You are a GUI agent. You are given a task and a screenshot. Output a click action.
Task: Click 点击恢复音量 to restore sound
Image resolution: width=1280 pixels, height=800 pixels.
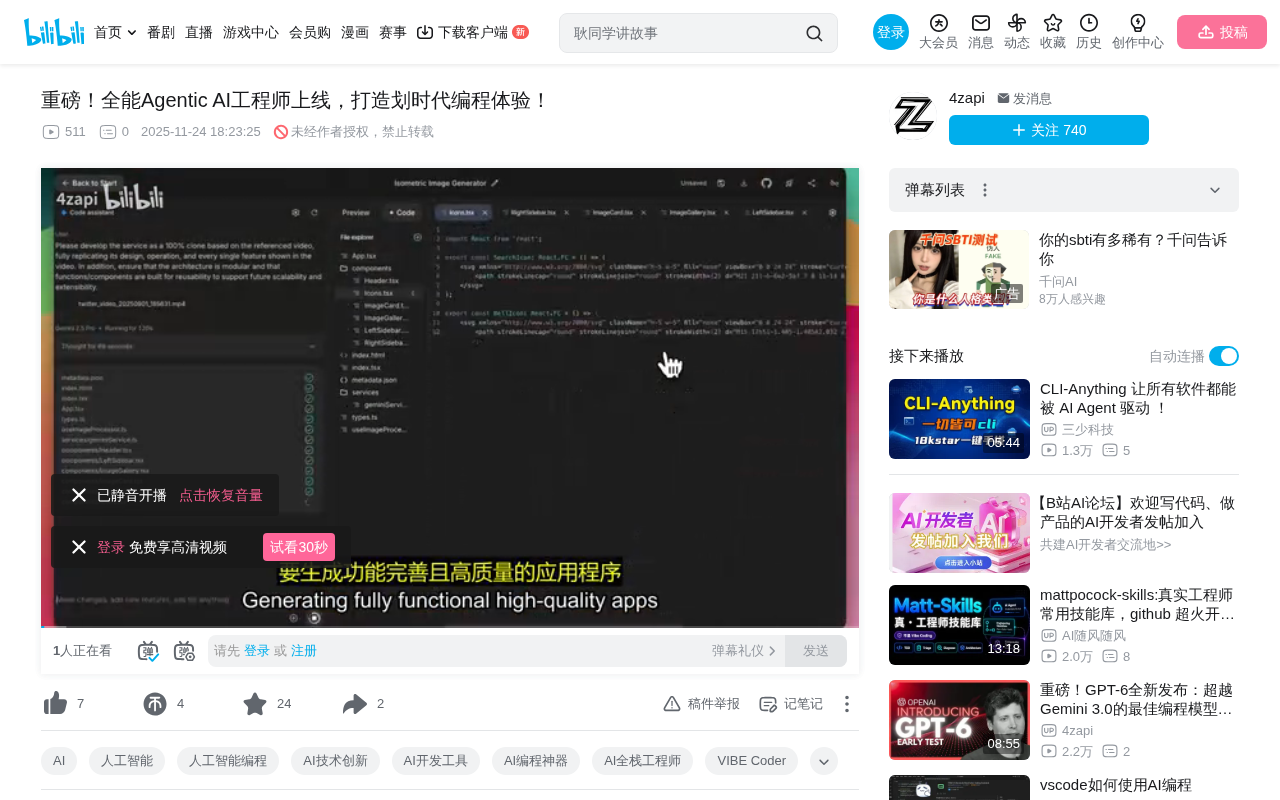[221, 495]
